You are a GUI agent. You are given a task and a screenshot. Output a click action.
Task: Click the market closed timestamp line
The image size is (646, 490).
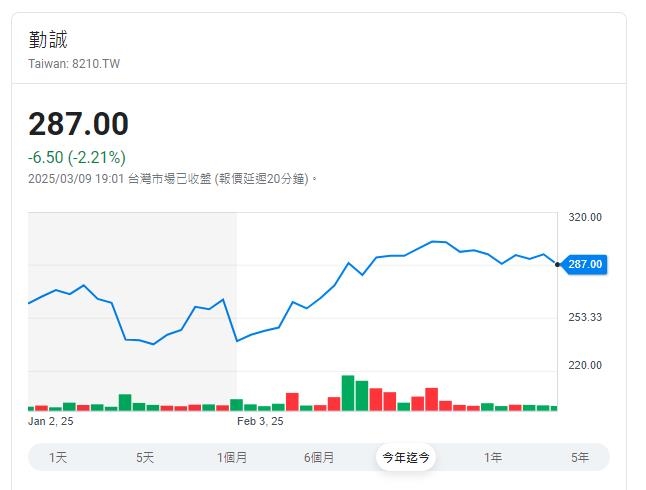click(172, 178)
